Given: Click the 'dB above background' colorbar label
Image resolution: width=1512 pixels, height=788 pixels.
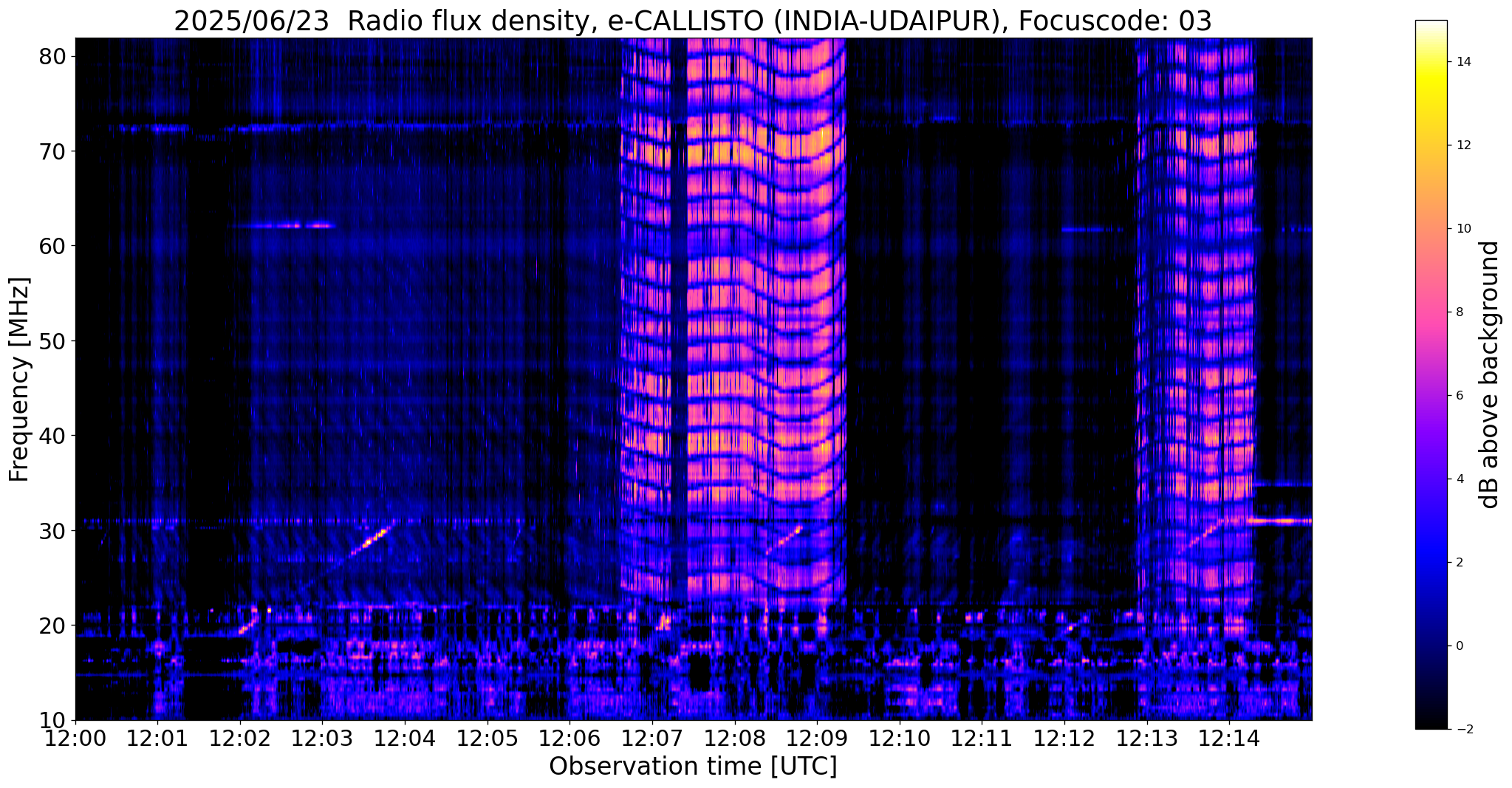Looking at the screenshot, I should pyautogui.click(x=1490, y=374).
